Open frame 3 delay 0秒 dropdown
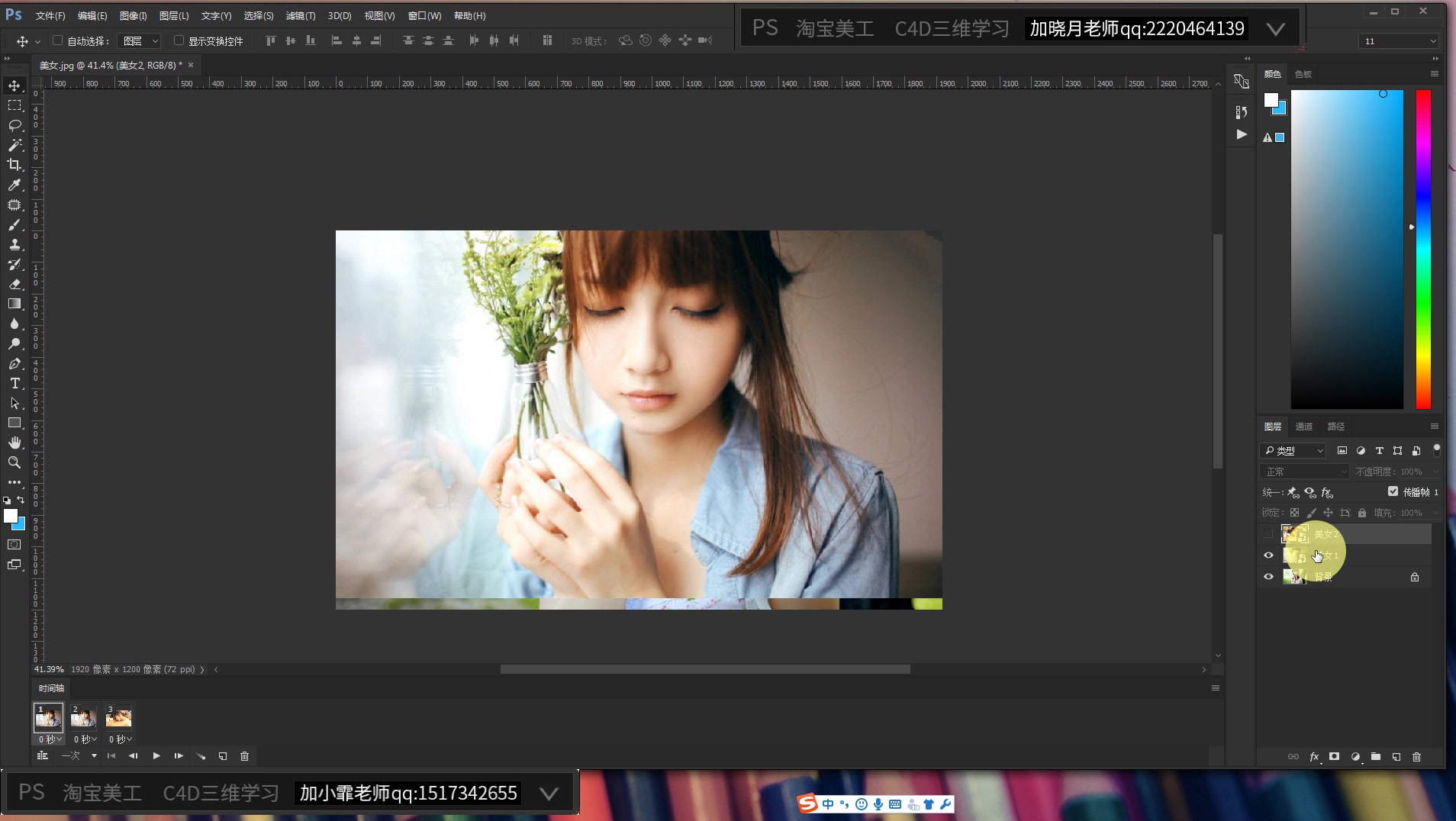 [x=121, y=739]
